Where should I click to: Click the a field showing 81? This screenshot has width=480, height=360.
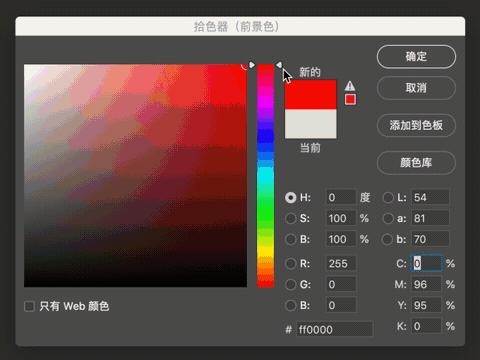coord(430,218)
